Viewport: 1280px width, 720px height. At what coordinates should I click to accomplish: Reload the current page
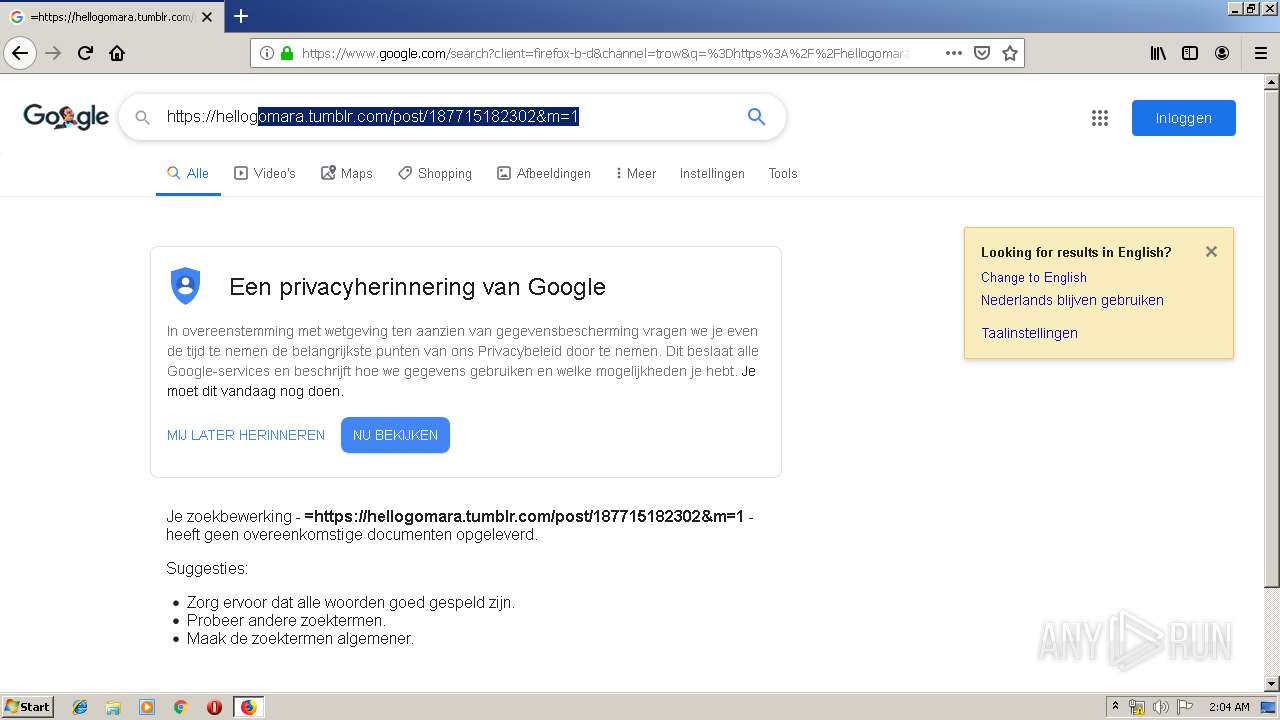click(x=85, y=53)
